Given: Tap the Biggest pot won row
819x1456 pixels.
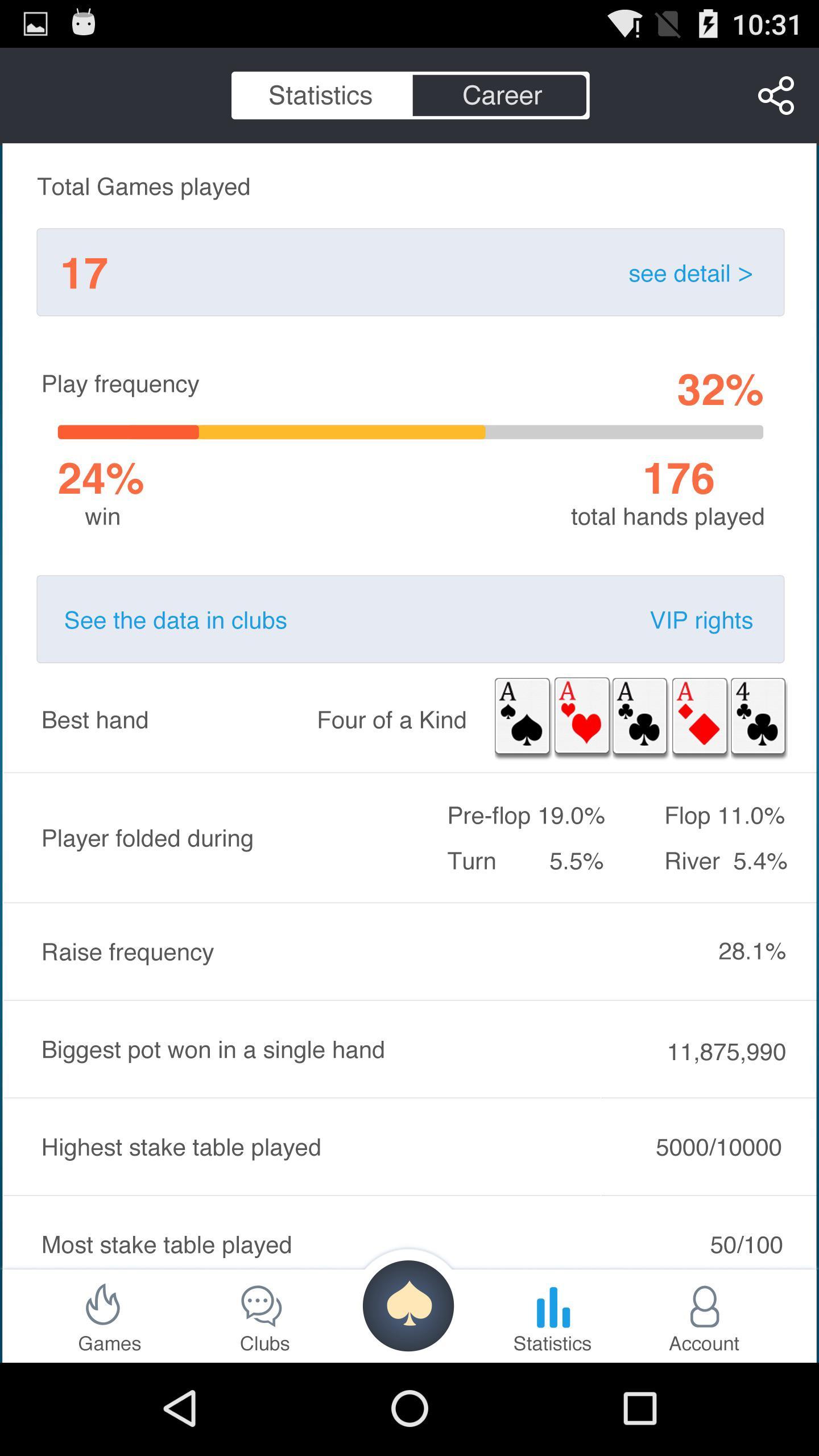Looking at the screenshot, I should point(409,1049).
